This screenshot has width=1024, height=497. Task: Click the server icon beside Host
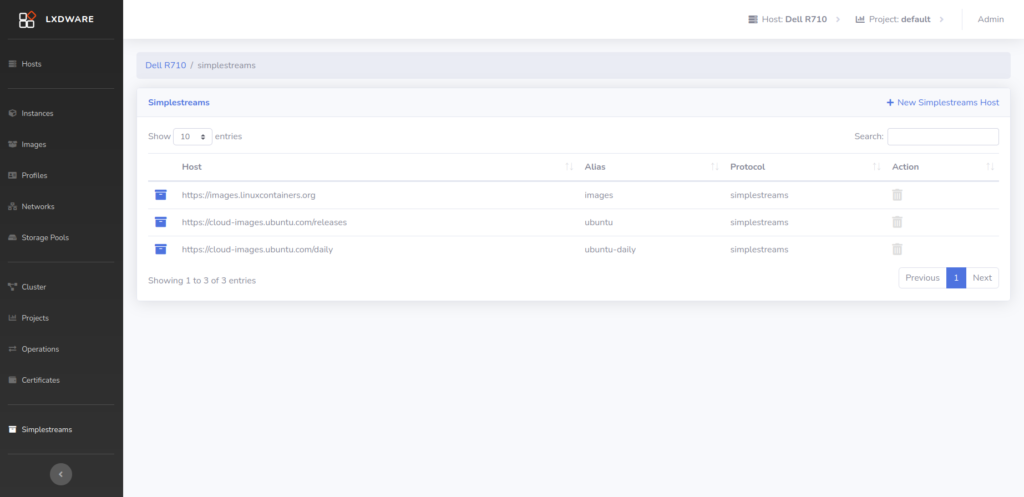[753, 20]
